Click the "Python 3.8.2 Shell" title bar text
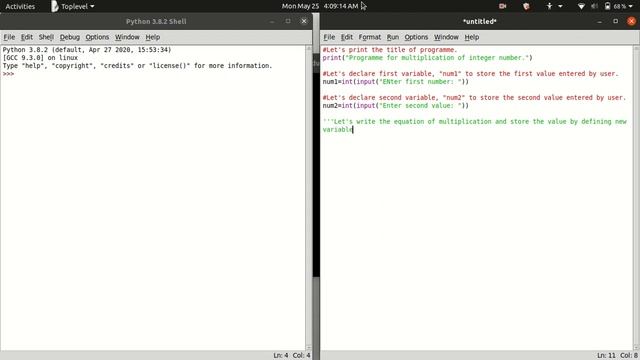The width and height of the screenshot is (640, 360). point(156,21)
